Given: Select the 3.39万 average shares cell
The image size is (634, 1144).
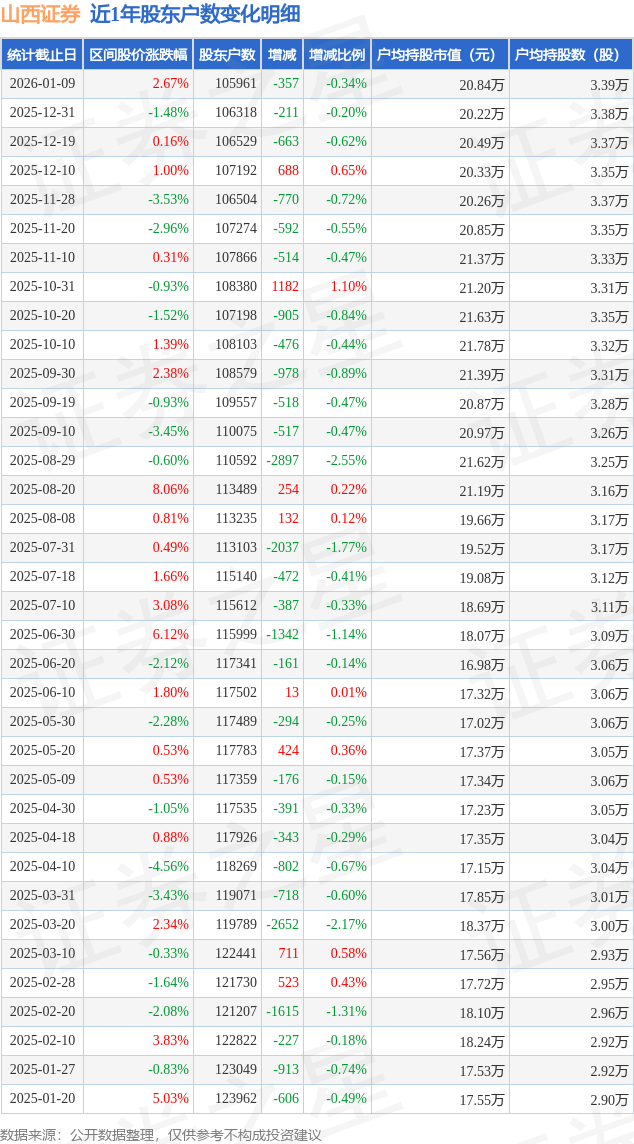Looking at the screenshot, I should pyautogui.click(x=609, y=84).
